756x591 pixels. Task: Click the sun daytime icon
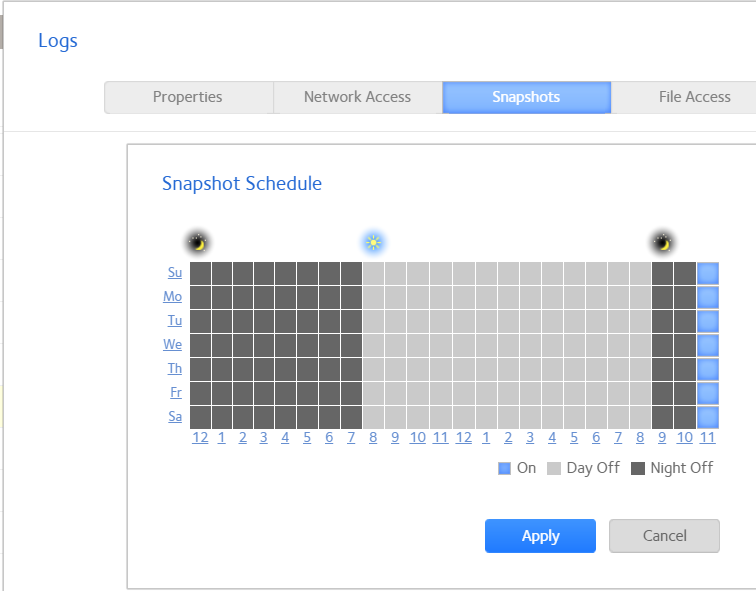pos(373,242)
